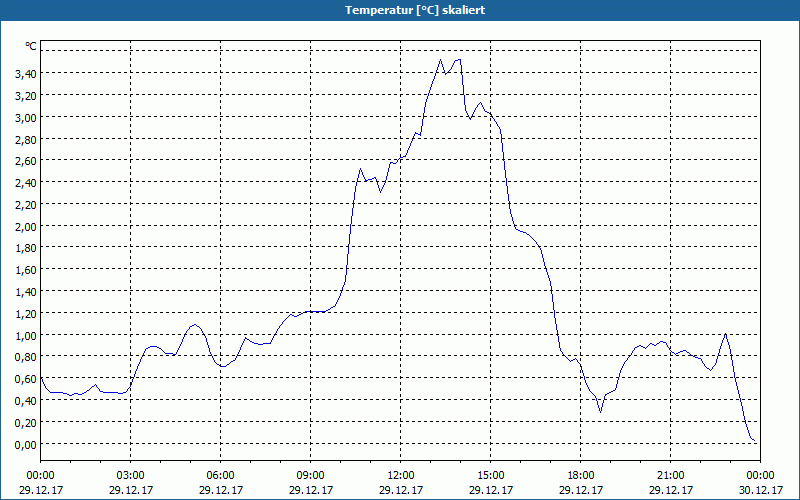Click the 03:00 time label
This screenshot has height=500, width=800.
(131, 476)
